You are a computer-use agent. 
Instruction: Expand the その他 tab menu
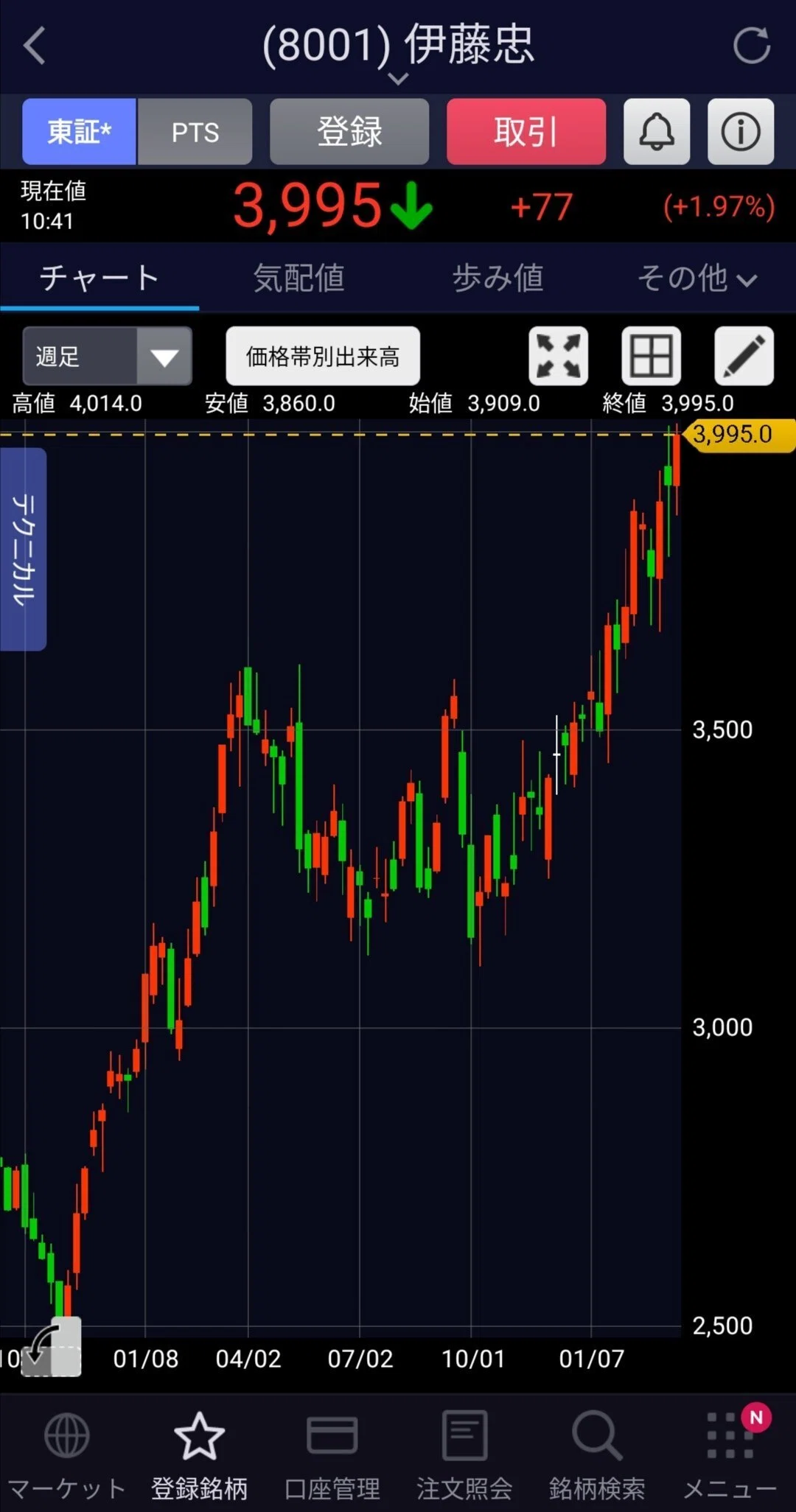(x=696, y=278)
